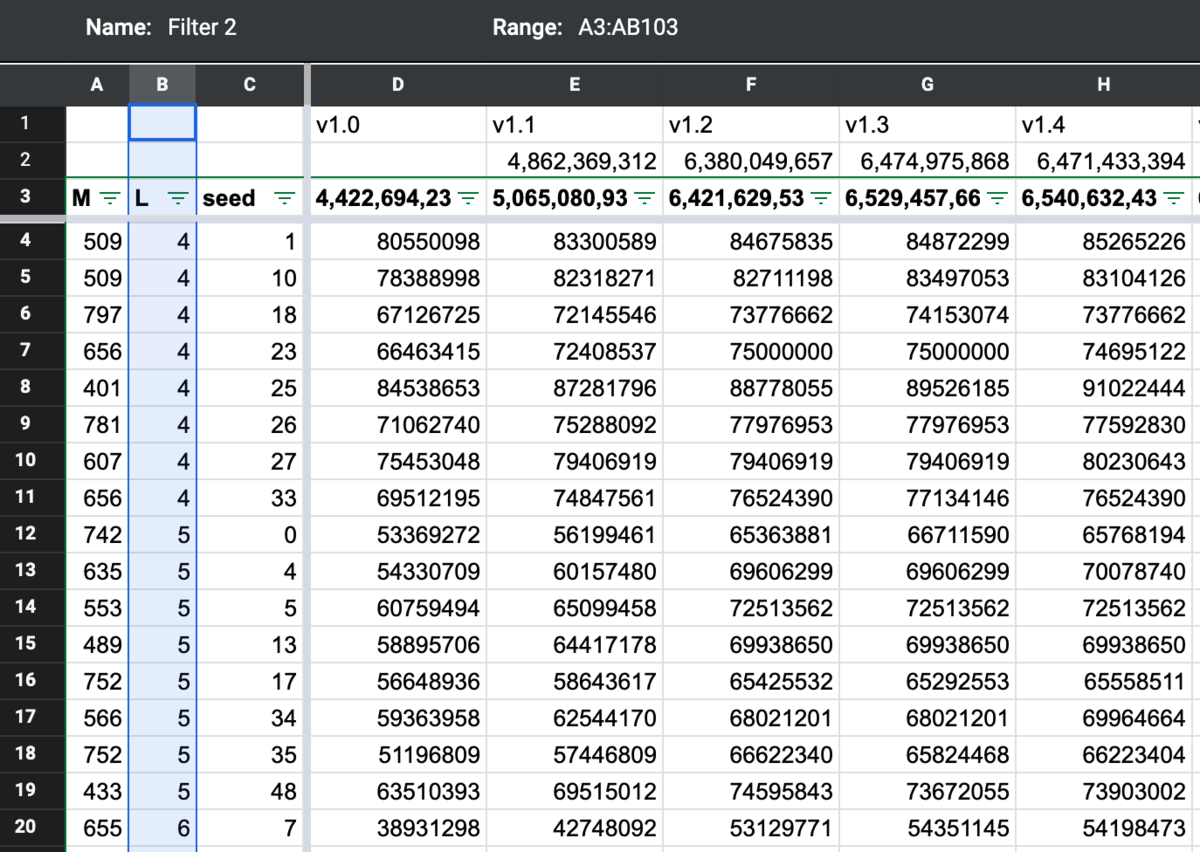Click seed value 48 in row 19
Screen dimensions: 1200x852
[249, 791]
